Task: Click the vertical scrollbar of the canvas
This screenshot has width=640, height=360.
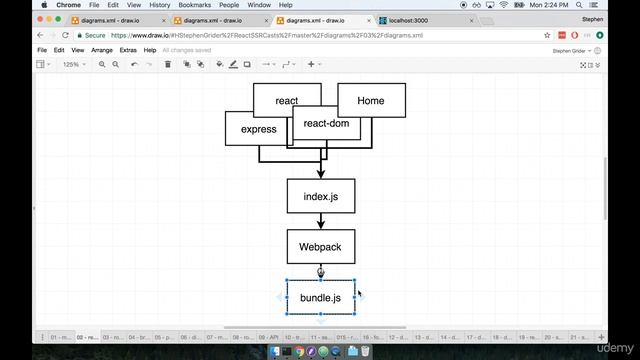Action: (605, 189)
